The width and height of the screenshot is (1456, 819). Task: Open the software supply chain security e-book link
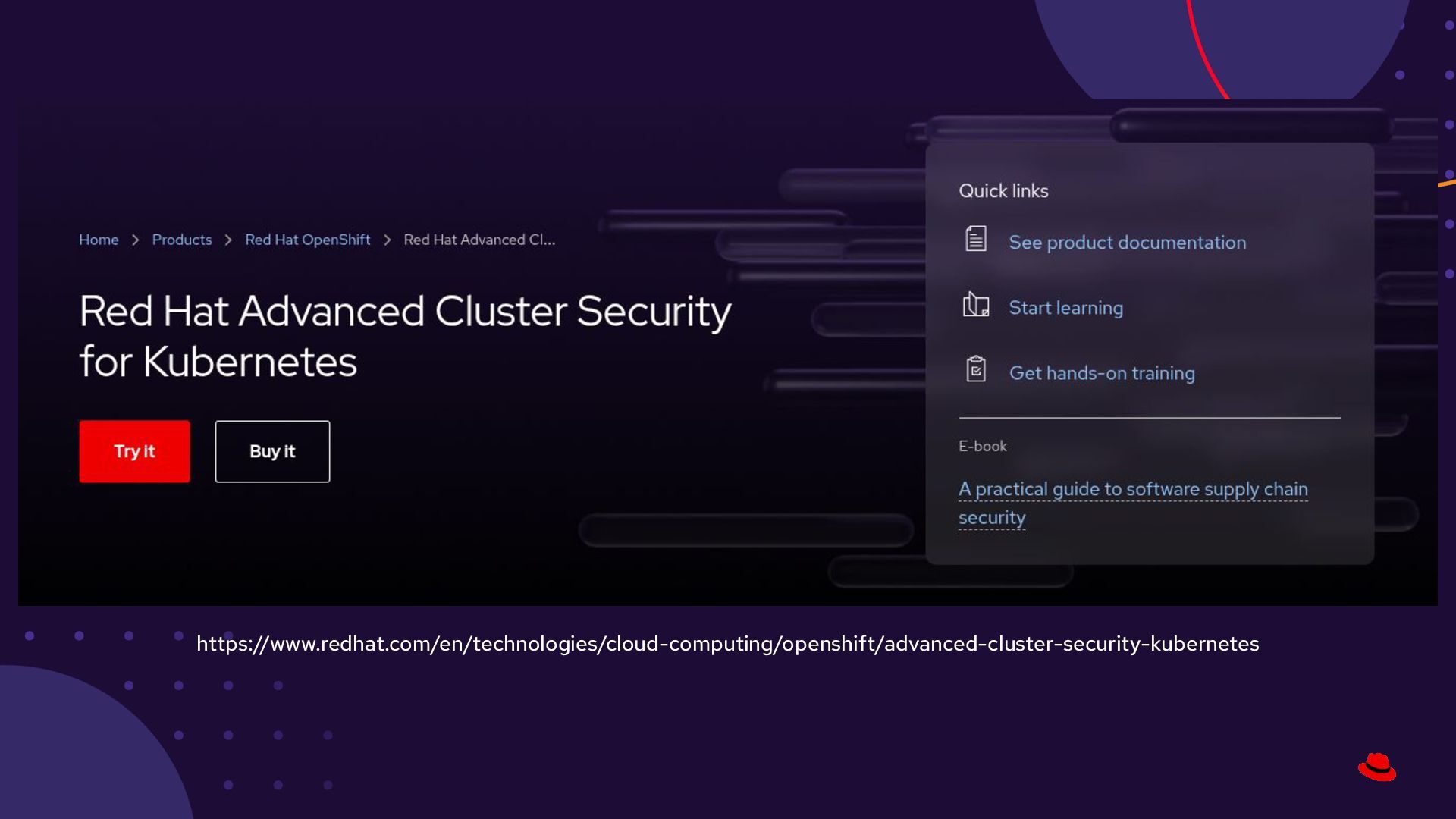point(1132,490)
